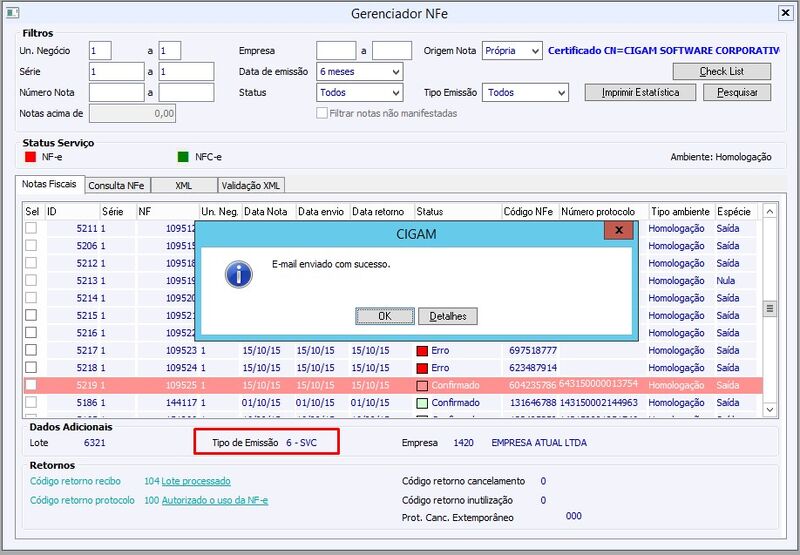Click the second Un. Negócio input field

[x=169, y=51]
